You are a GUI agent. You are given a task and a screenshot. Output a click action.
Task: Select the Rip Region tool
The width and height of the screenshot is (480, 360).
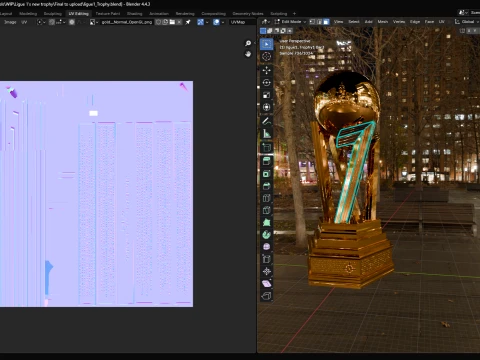coord(266,296)
